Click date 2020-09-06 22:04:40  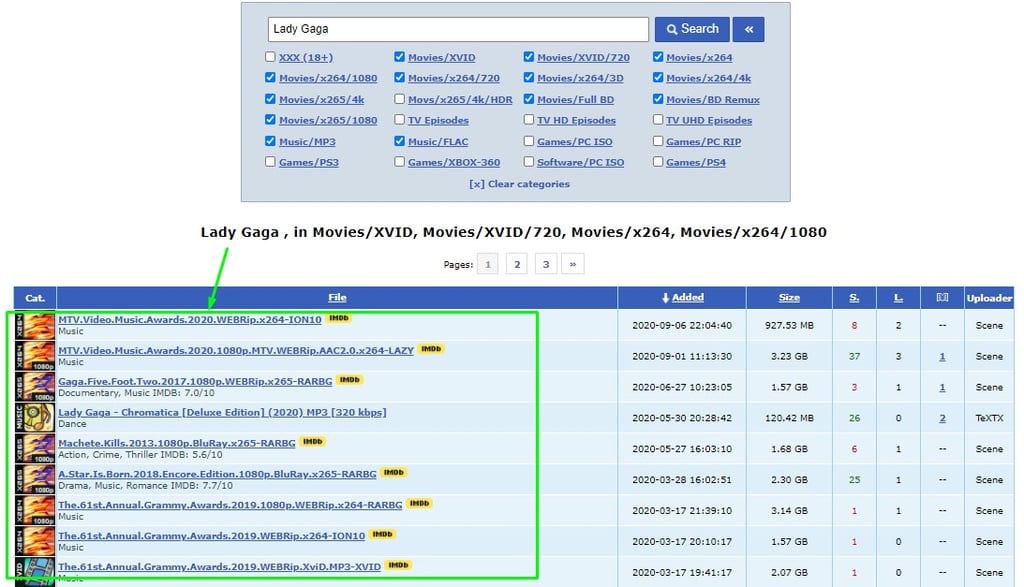click(682, 325)
